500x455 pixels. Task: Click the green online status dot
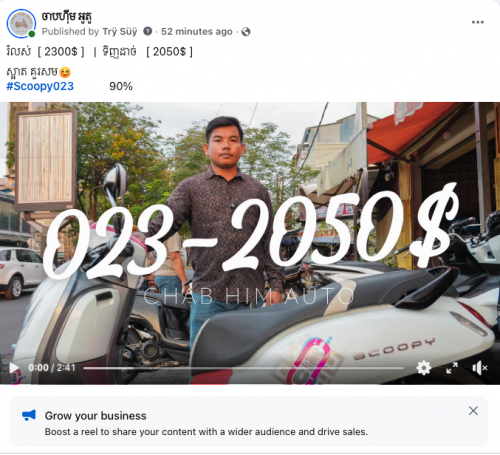32,34
